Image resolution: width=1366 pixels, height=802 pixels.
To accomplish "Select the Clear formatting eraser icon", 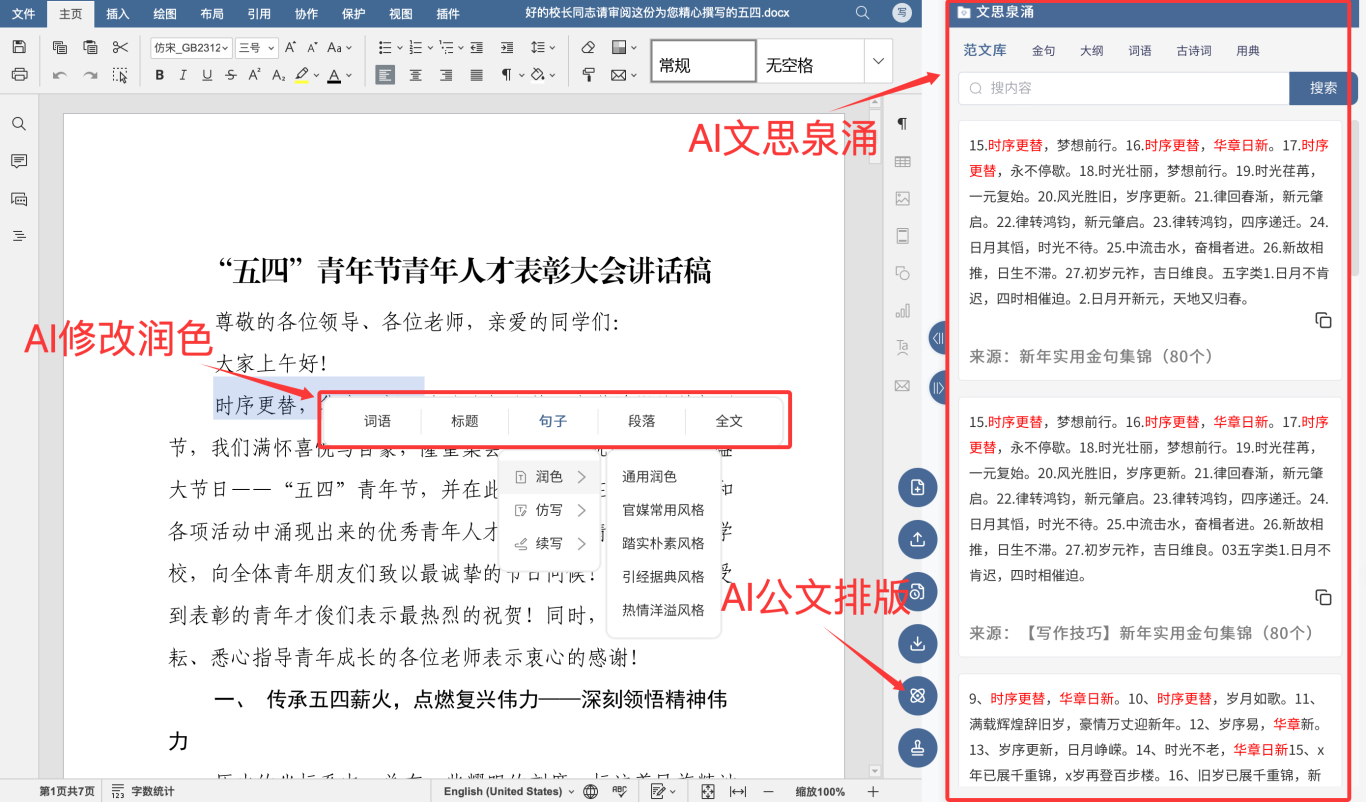I will 588,47.
